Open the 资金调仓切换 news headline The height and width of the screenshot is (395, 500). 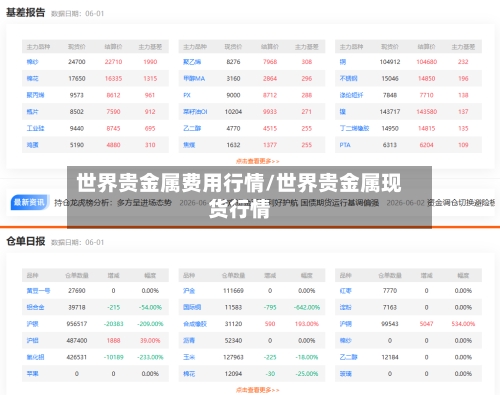(x=462, y=202)
